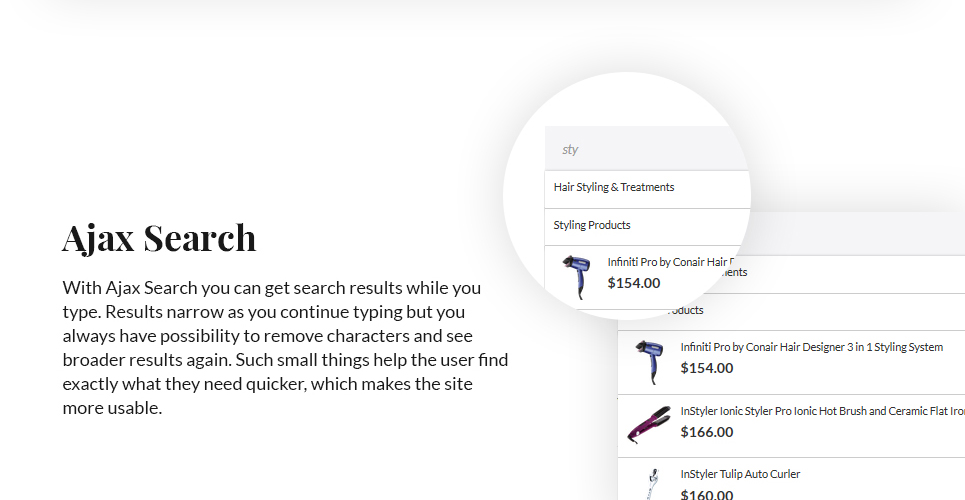Click the $154.00 price in magnifier
This screenshot has width=965, height=500.
click(633, 283)
